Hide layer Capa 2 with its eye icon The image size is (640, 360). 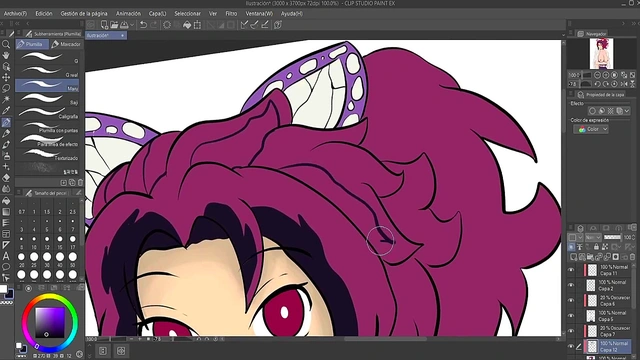[571, 285]
